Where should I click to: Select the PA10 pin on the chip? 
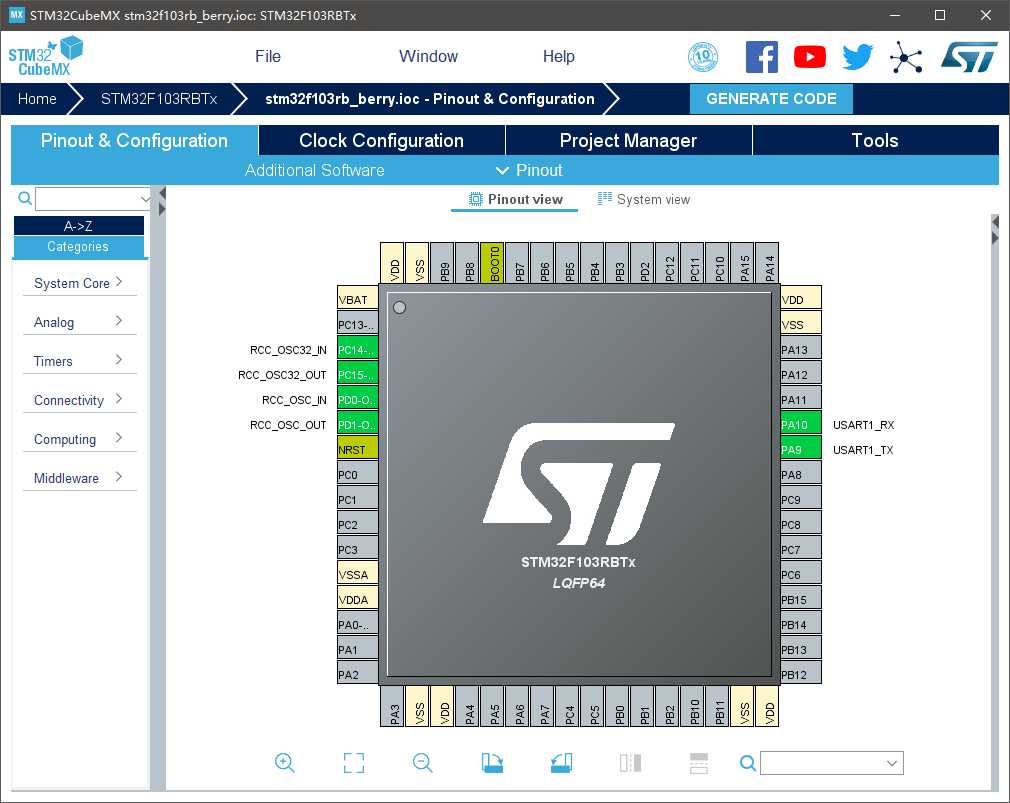tap(801, 424)
